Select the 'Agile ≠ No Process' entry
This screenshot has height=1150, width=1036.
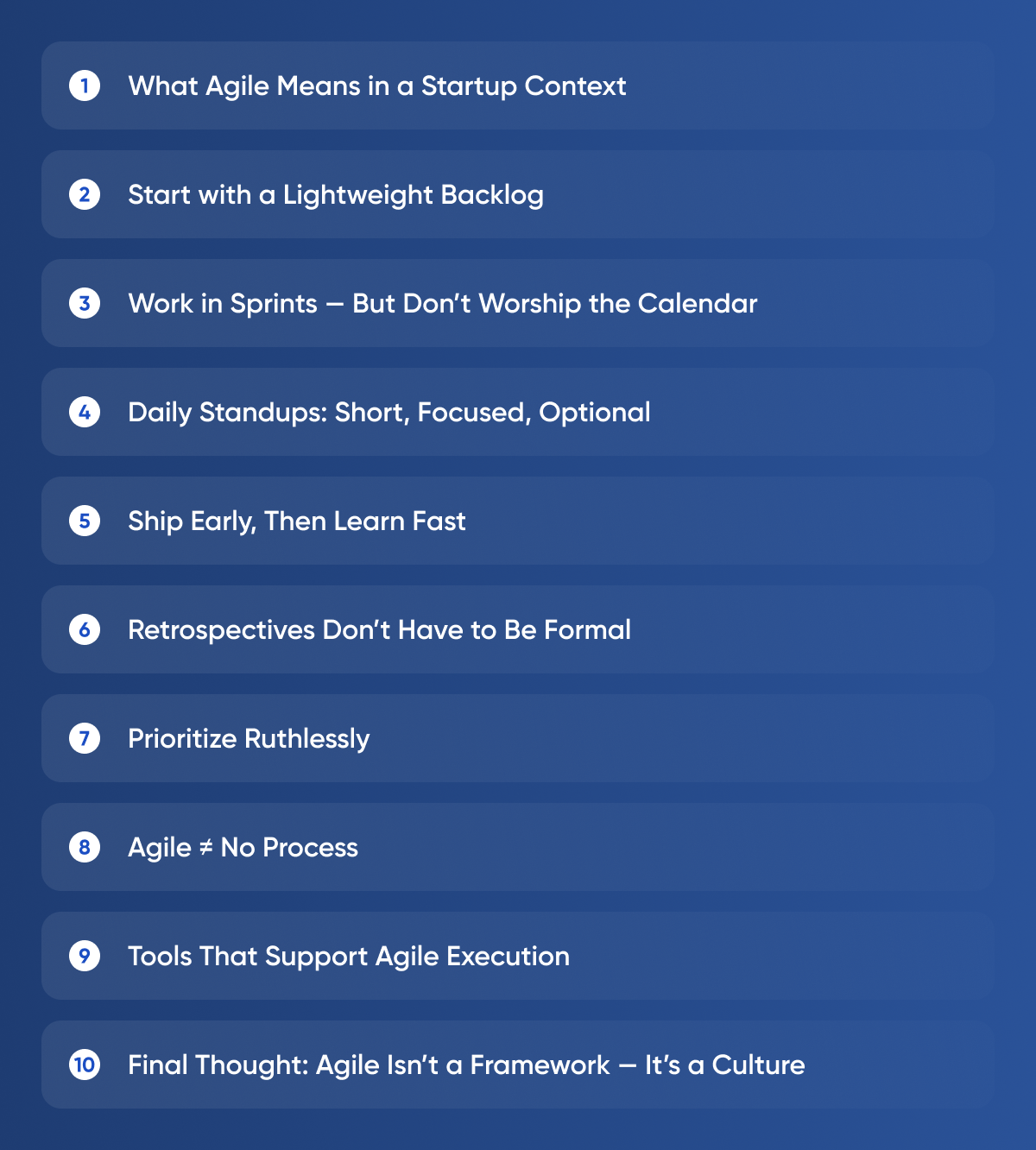tap(243, 848)
